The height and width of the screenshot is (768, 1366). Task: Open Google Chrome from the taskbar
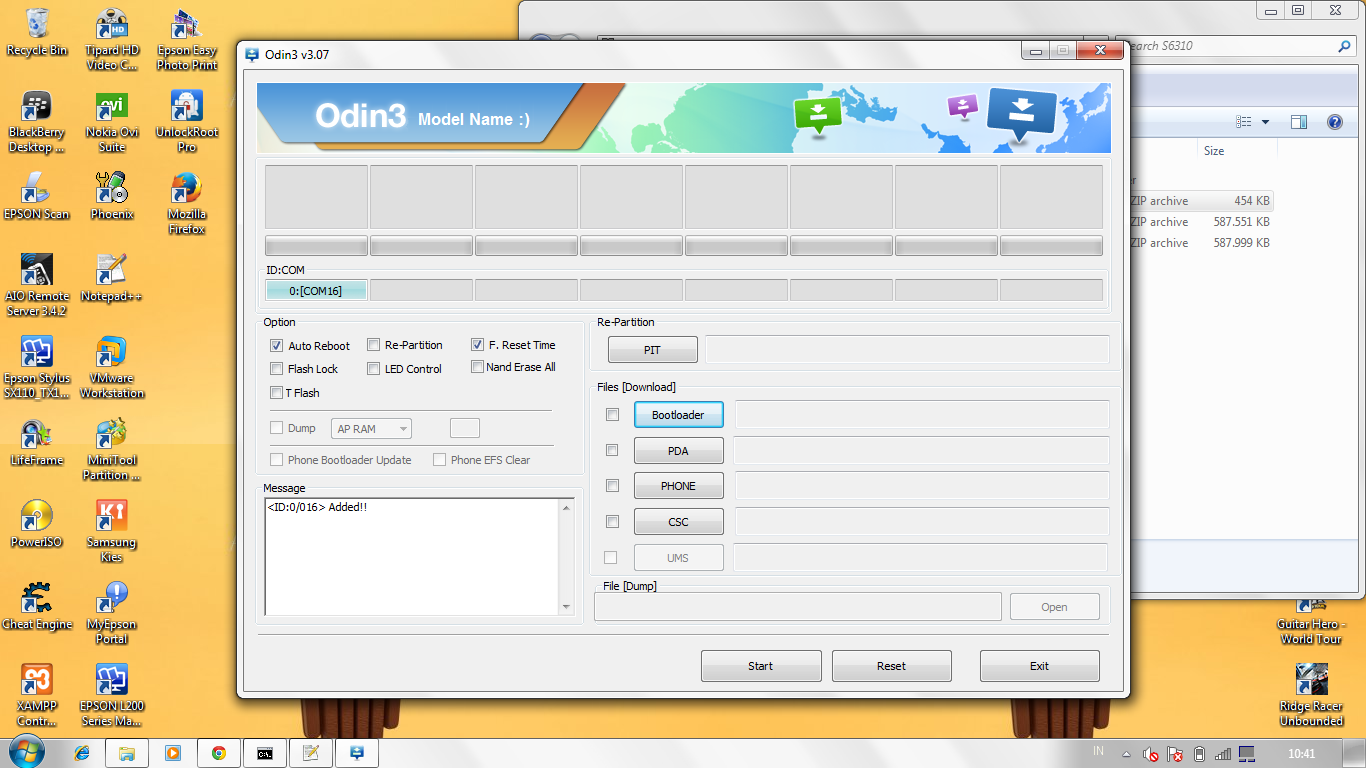(x=218, y=753)
